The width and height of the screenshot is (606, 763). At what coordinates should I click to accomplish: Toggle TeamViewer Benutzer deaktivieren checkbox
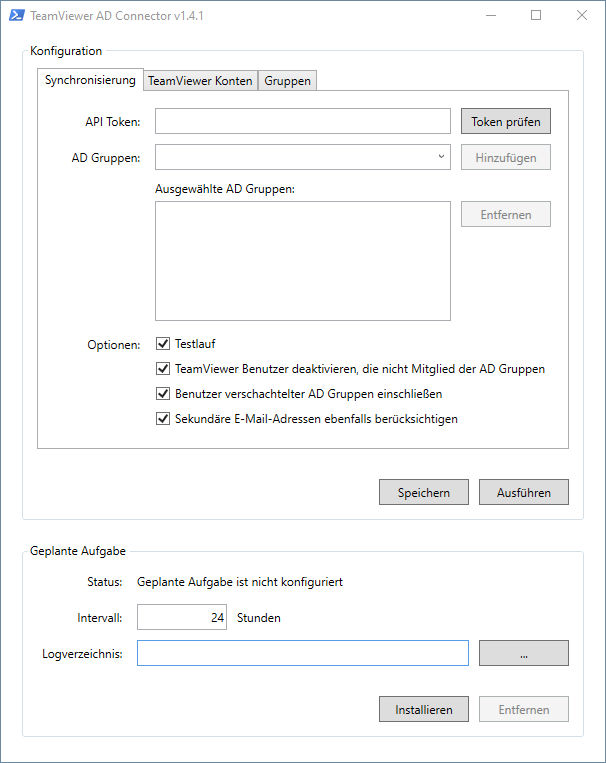(x=163, y=369)
